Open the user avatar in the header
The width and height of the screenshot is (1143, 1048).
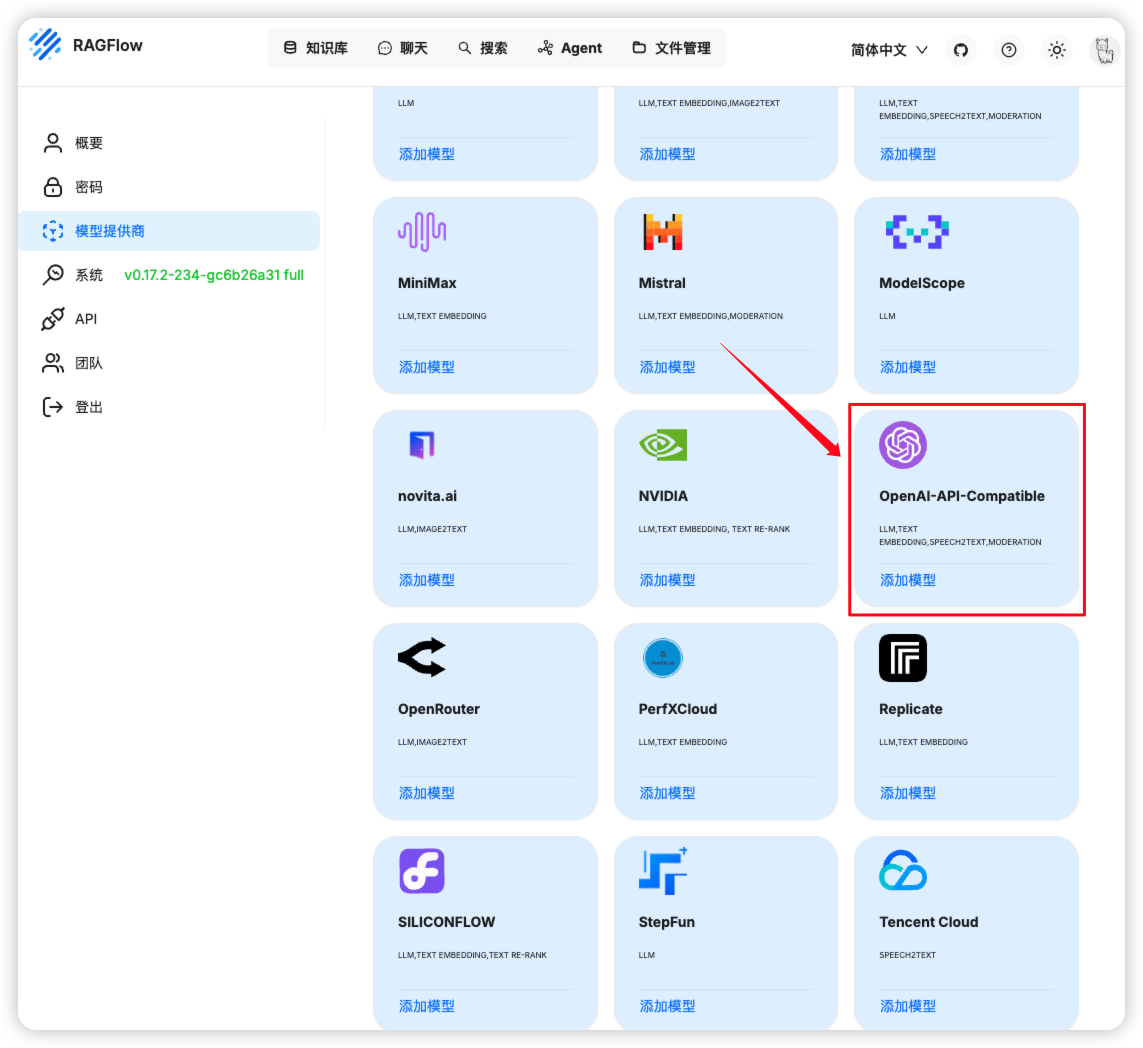pyautogui.click(x=1104, y=50)
